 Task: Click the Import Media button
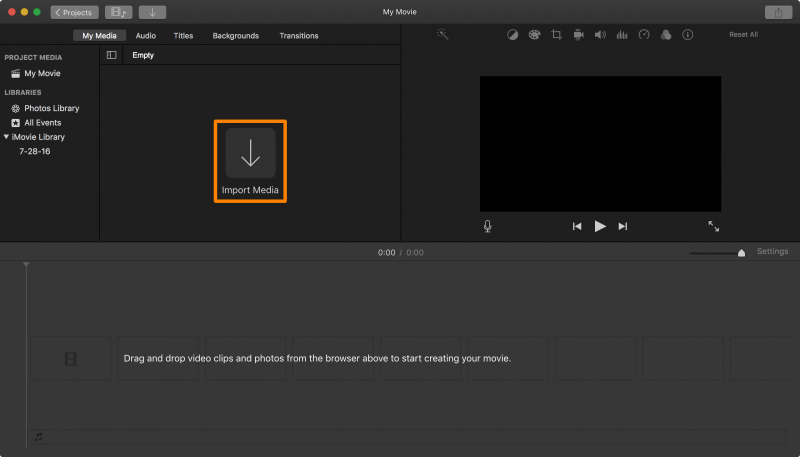click(250, 160)
